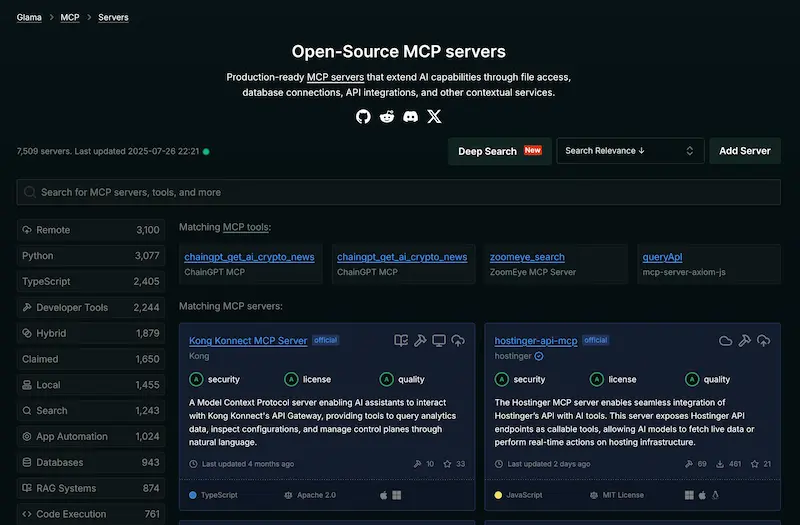Click the Deep Search button
This screenshot has height=525, width=800.
(x=499, y=151)
